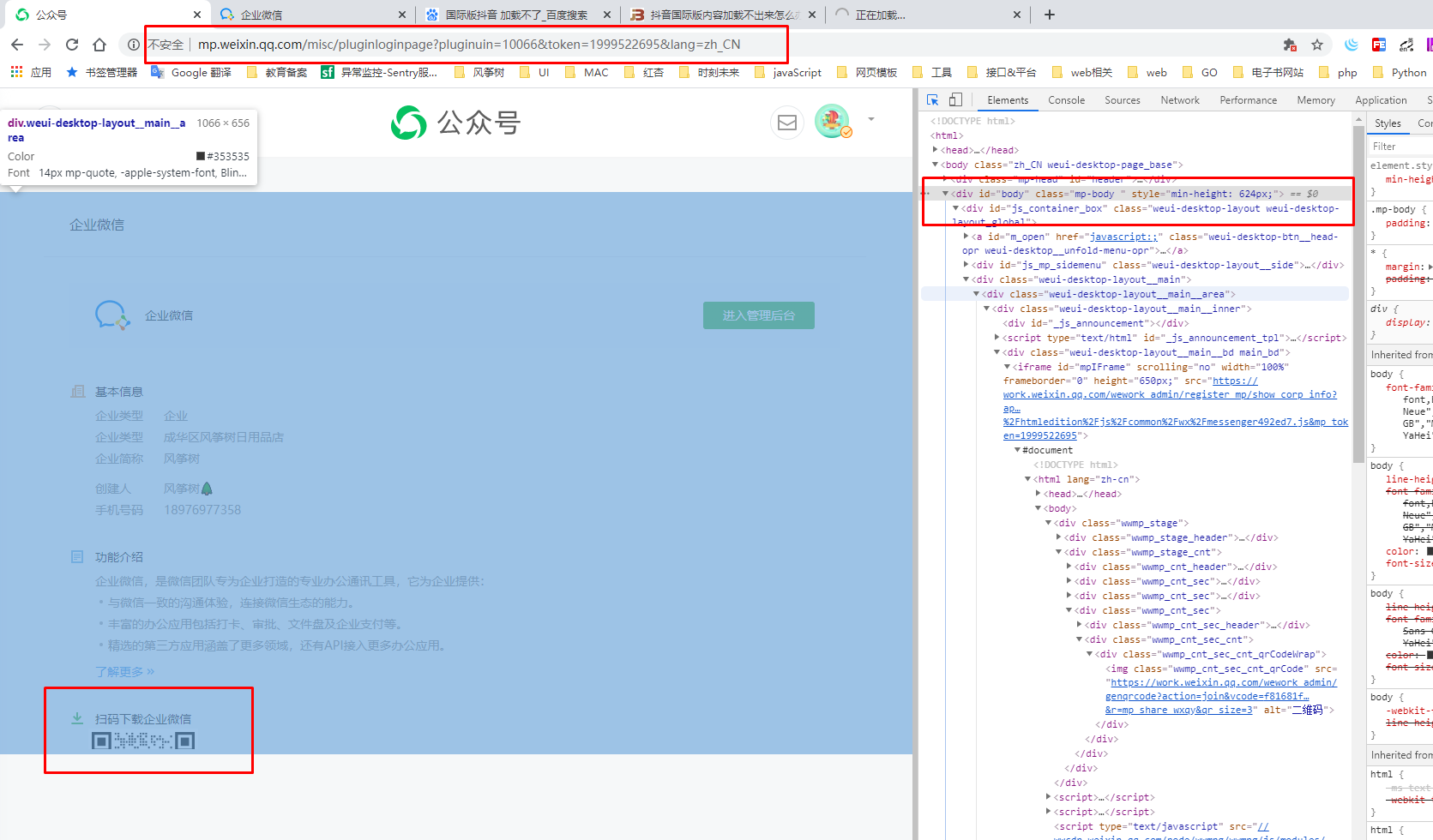Expand the js_mp_sidemenu div node

point(966,265)
